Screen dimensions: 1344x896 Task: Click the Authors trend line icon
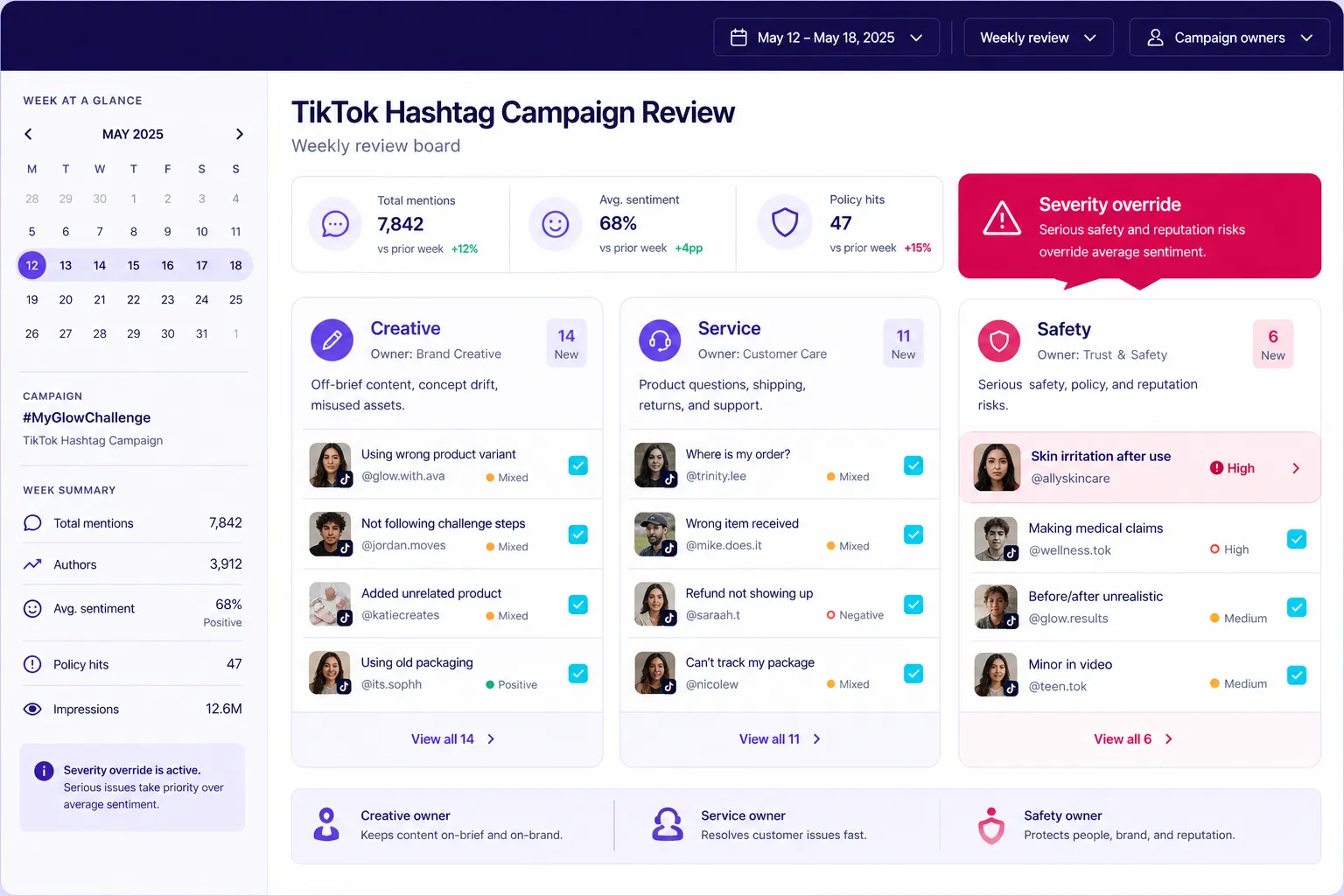tap(32, 564)
